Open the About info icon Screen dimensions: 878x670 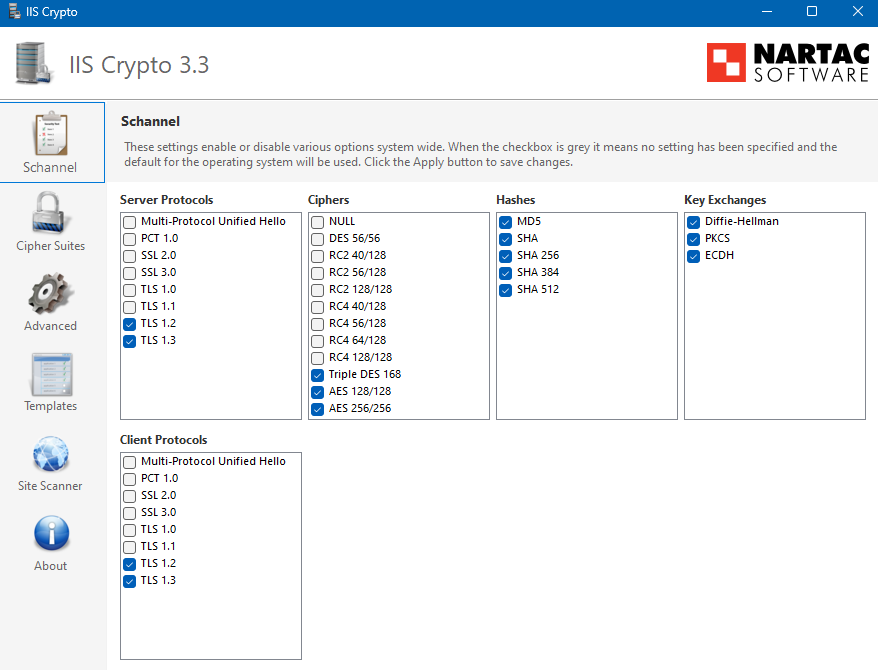(x=51, y=534)
